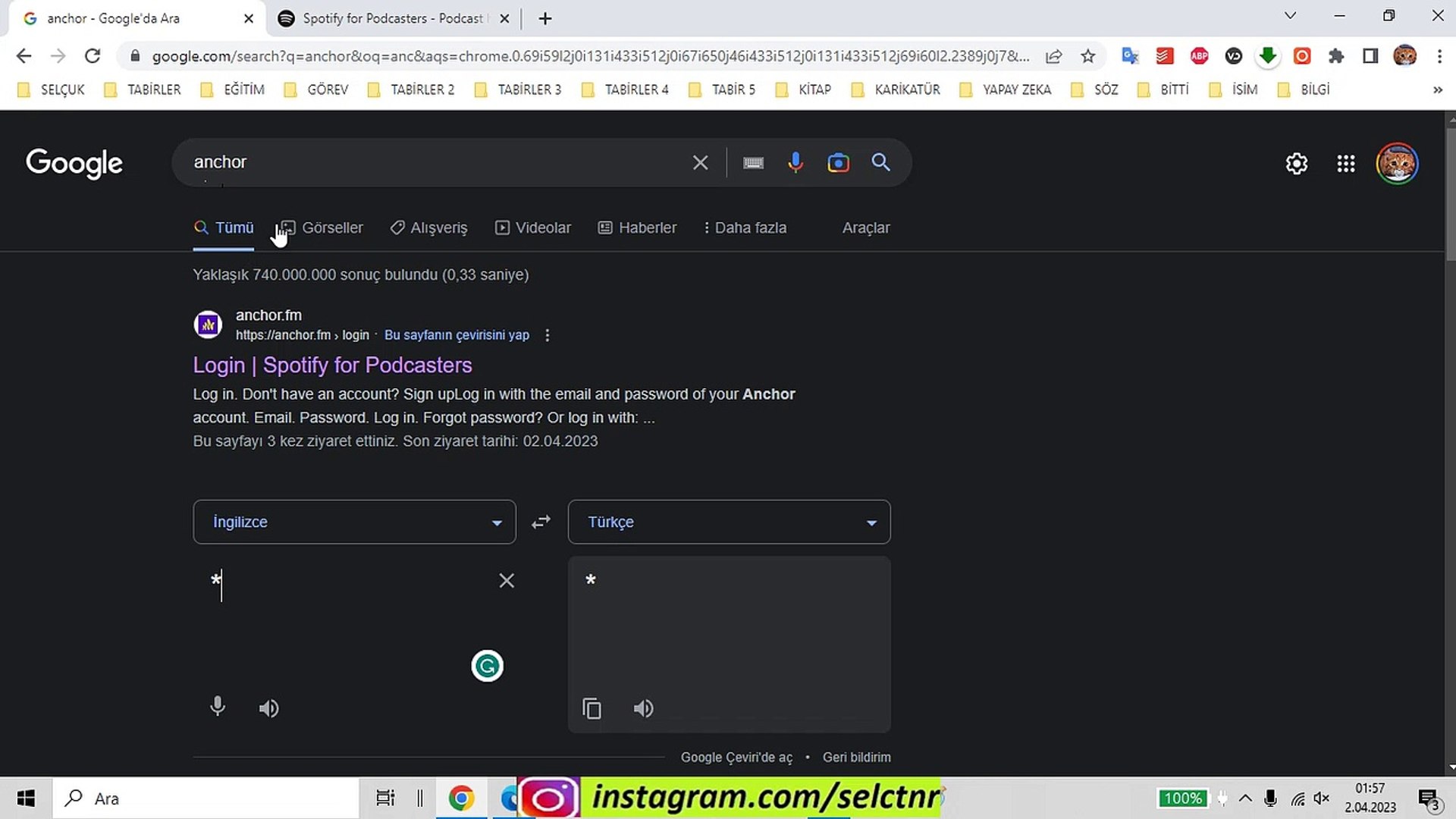Open the Daha fazla menu
Viewport: 1456px width, 819px height.
point(745,227)
